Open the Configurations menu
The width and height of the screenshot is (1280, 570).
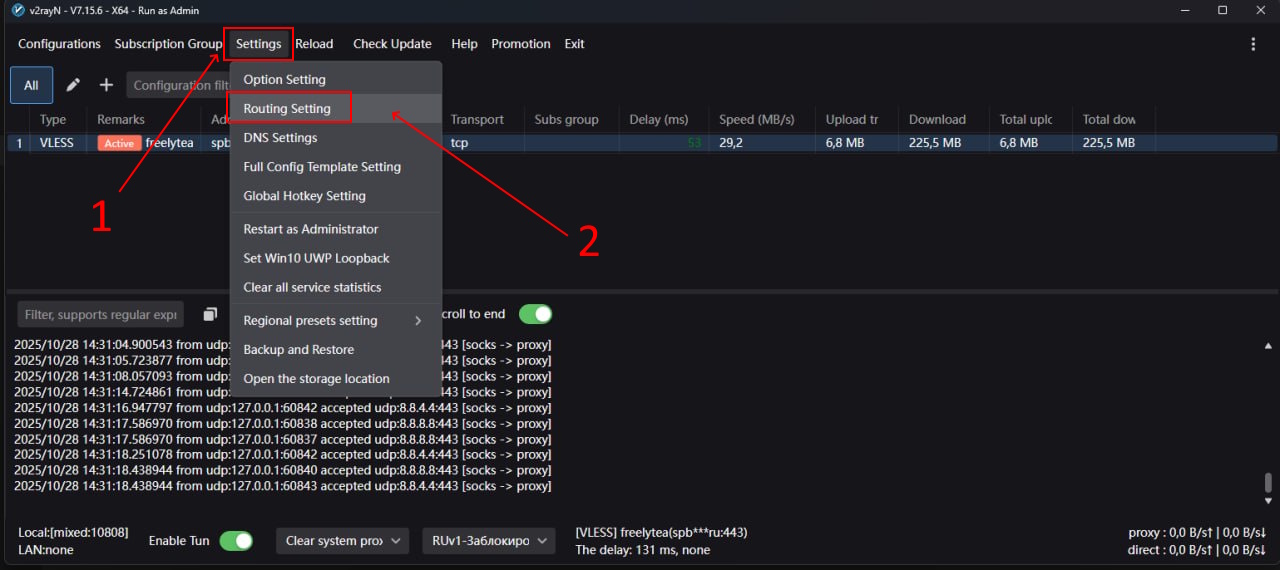(x=59, y=44)
